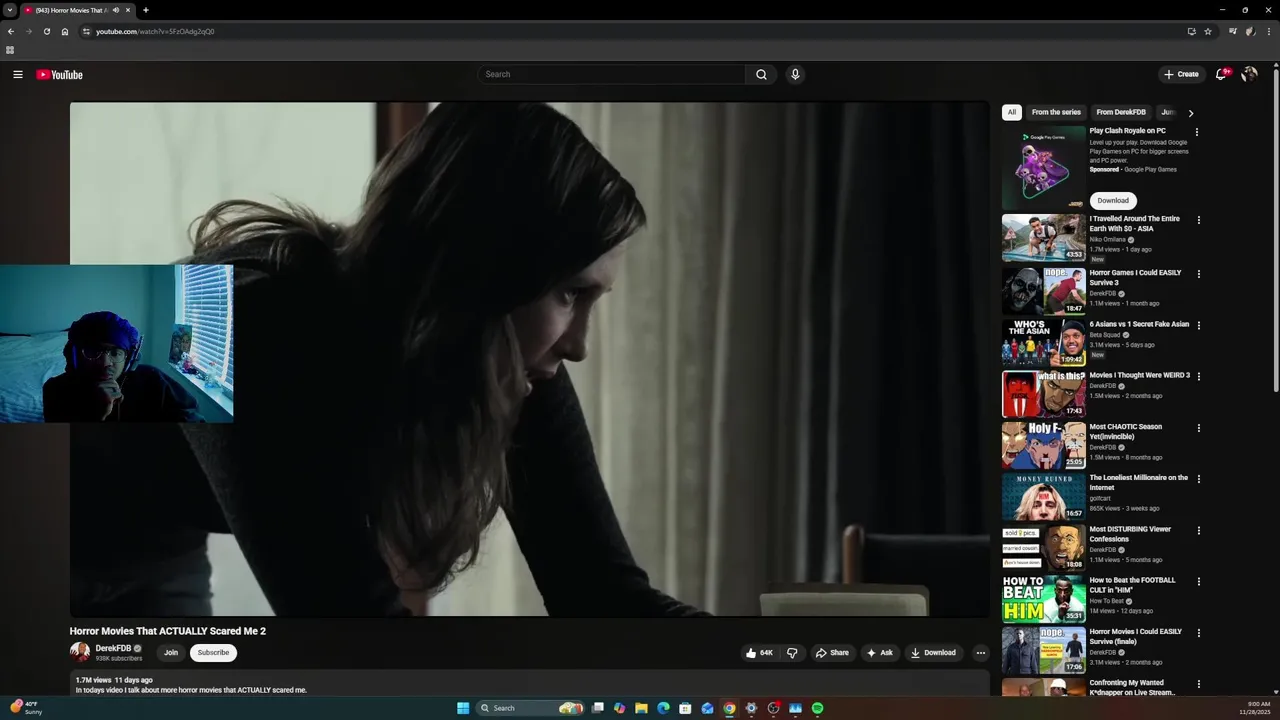The height and width of the screenshot is (720, 1280).
Task: Click into the YouTube search field
Action: (x=611, y=74)
